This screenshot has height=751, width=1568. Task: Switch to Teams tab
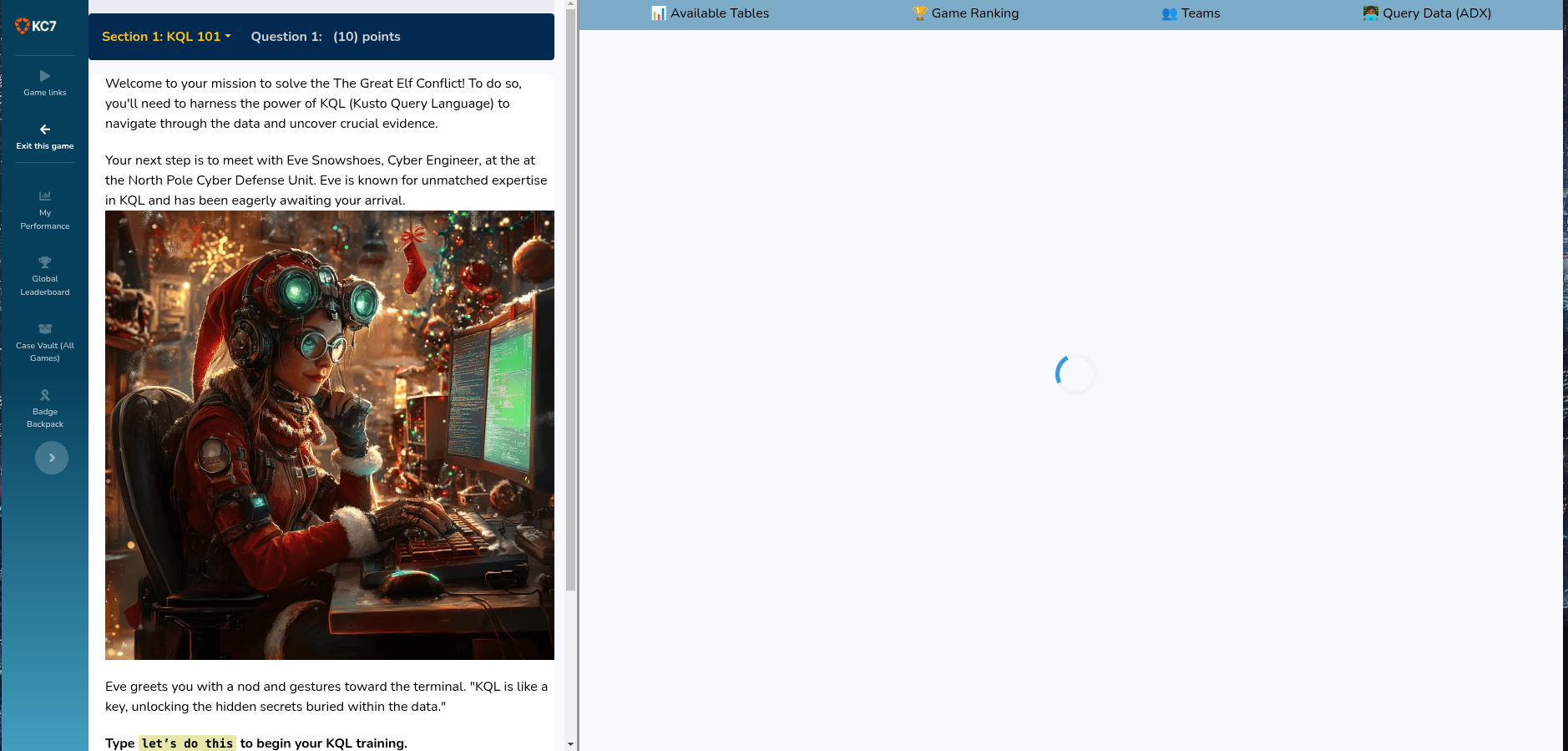coord(1191,13)
